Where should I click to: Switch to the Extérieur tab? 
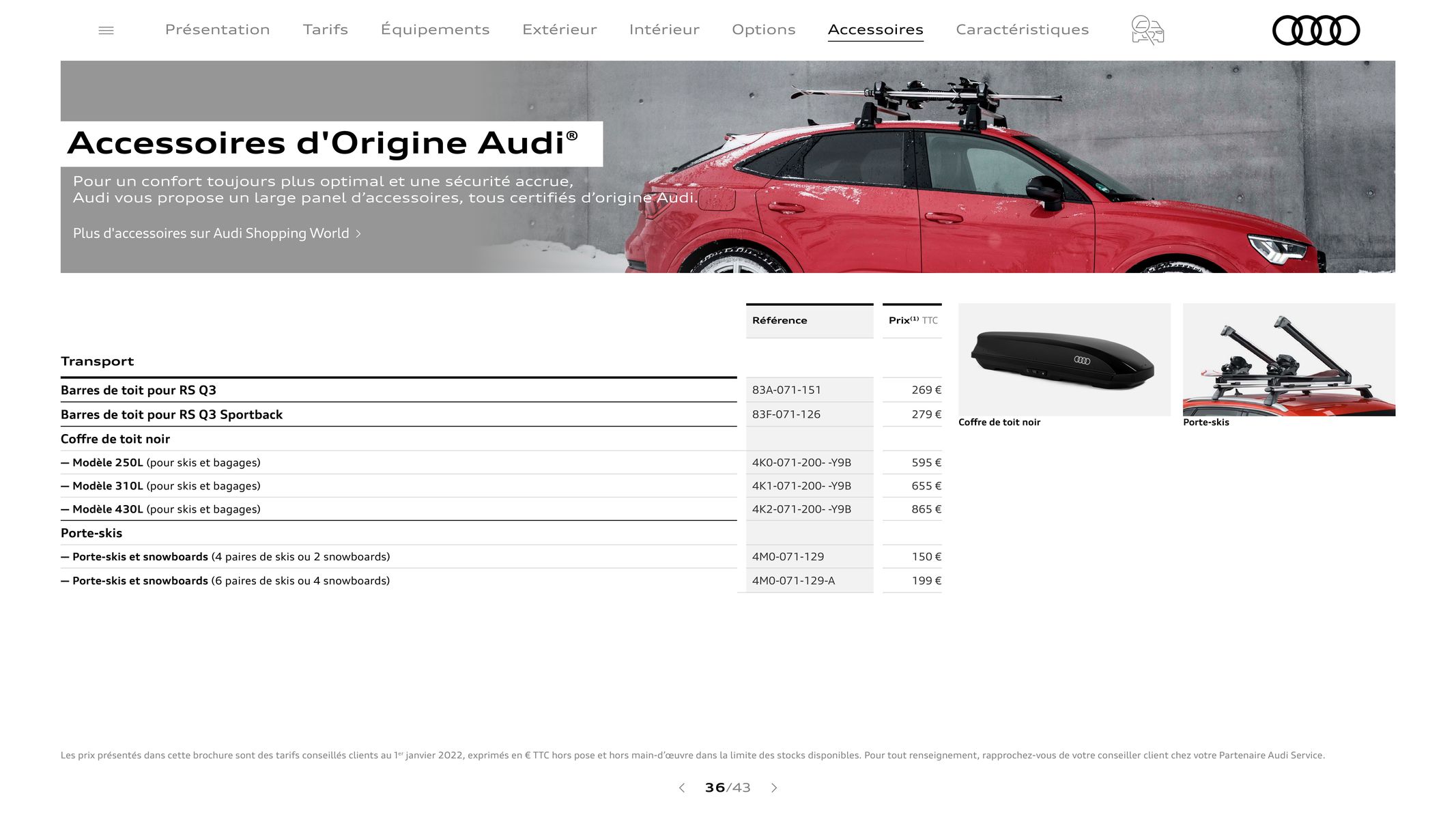tap(559, 29)
